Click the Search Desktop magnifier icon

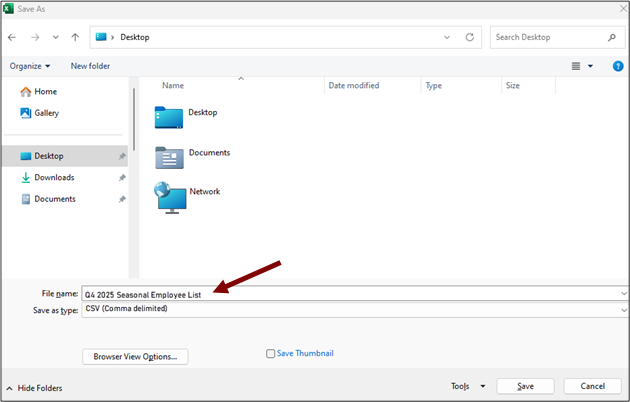pos(611,37)
